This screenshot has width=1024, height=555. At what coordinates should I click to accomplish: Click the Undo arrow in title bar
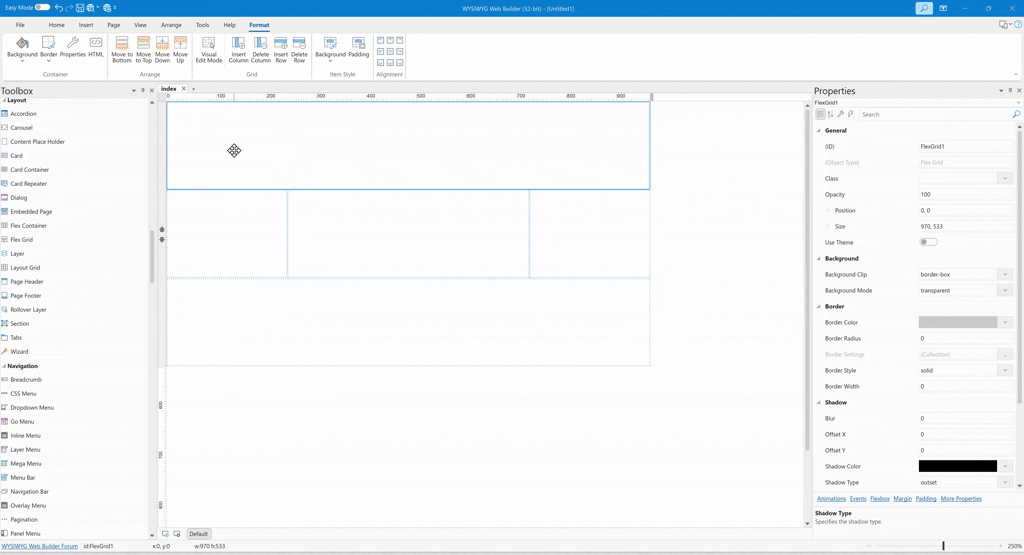(x=58, y=8)
